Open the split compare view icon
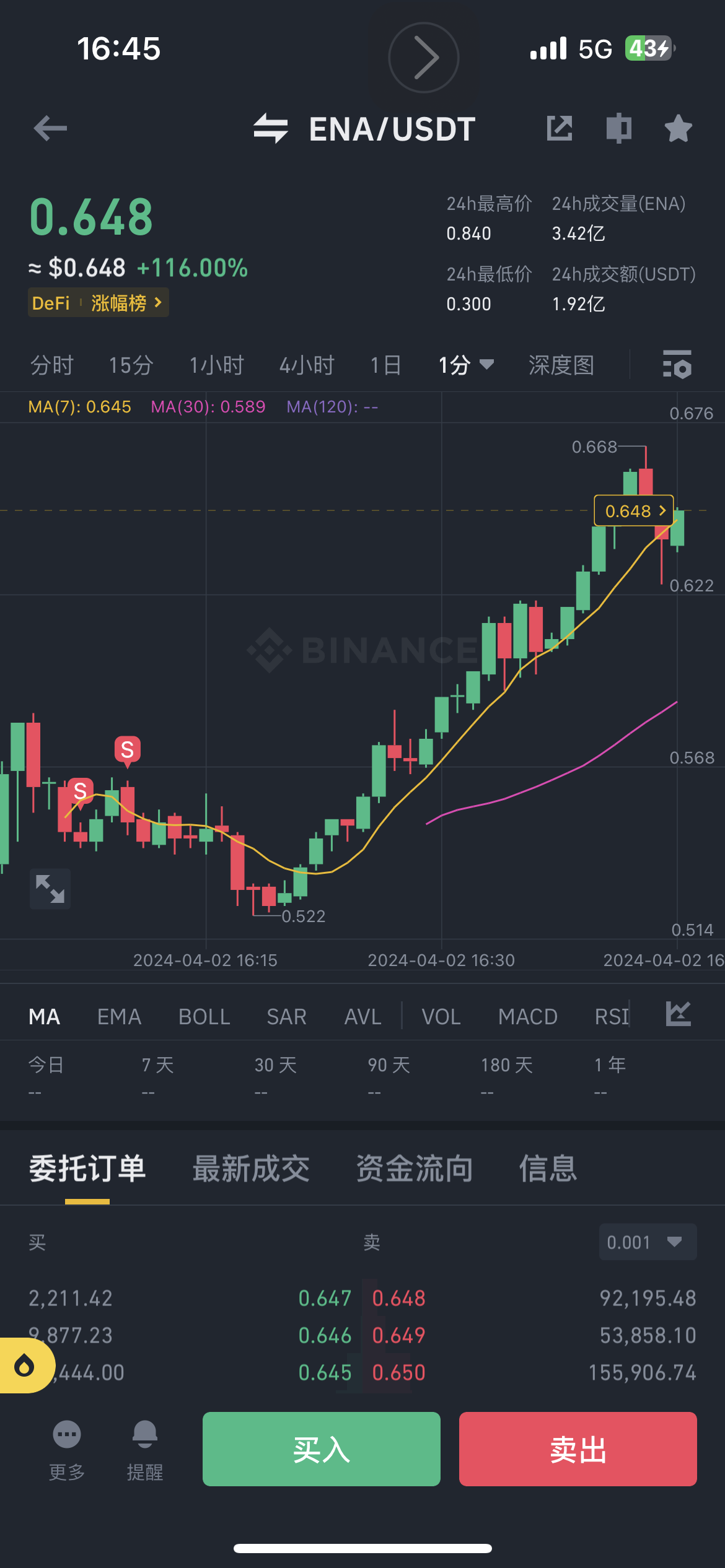725x1568 pixels. pos(618,129)
